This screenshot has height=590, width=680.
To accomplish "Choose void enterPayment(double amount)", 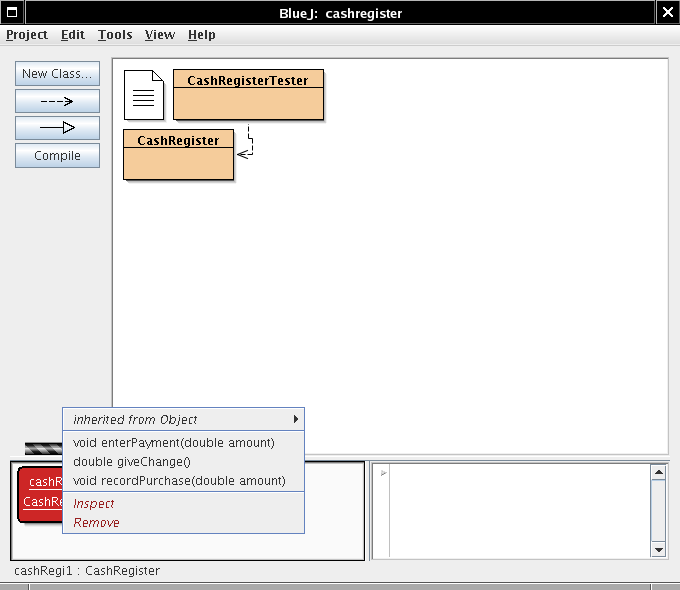I will click(x=173, y=442).
